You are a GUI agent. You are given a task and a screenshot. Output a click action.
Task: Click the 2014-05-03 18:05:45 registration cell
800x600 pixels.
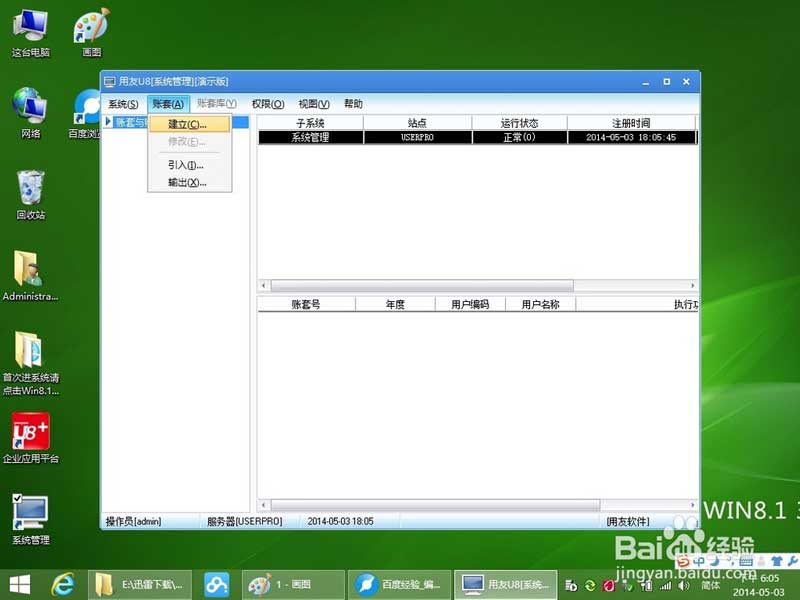(x=631, y=137)
